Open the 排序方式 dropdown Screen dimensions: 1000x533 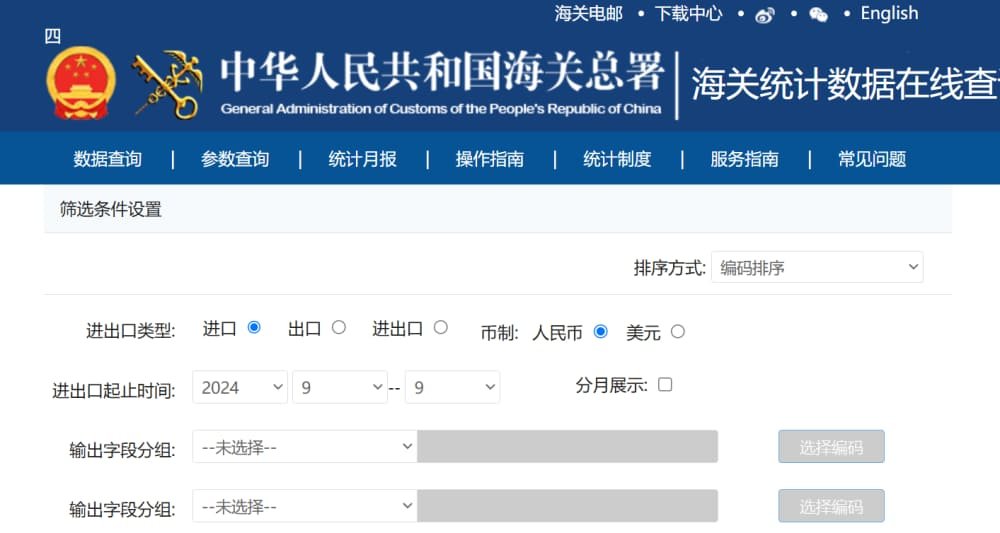(817, 268)
